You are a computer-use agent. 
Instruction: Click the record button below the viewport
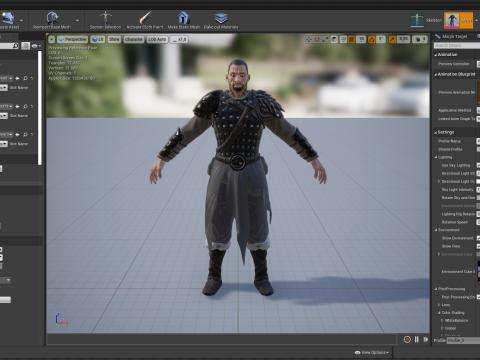point(407,339)
